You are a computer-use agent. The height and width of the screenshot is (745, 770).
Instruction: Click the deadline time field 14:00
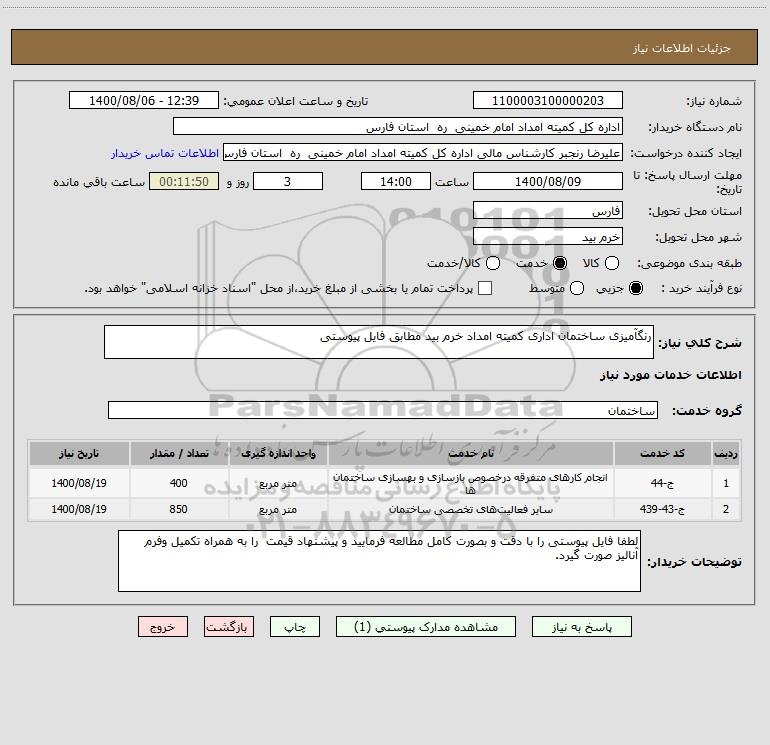396,181
